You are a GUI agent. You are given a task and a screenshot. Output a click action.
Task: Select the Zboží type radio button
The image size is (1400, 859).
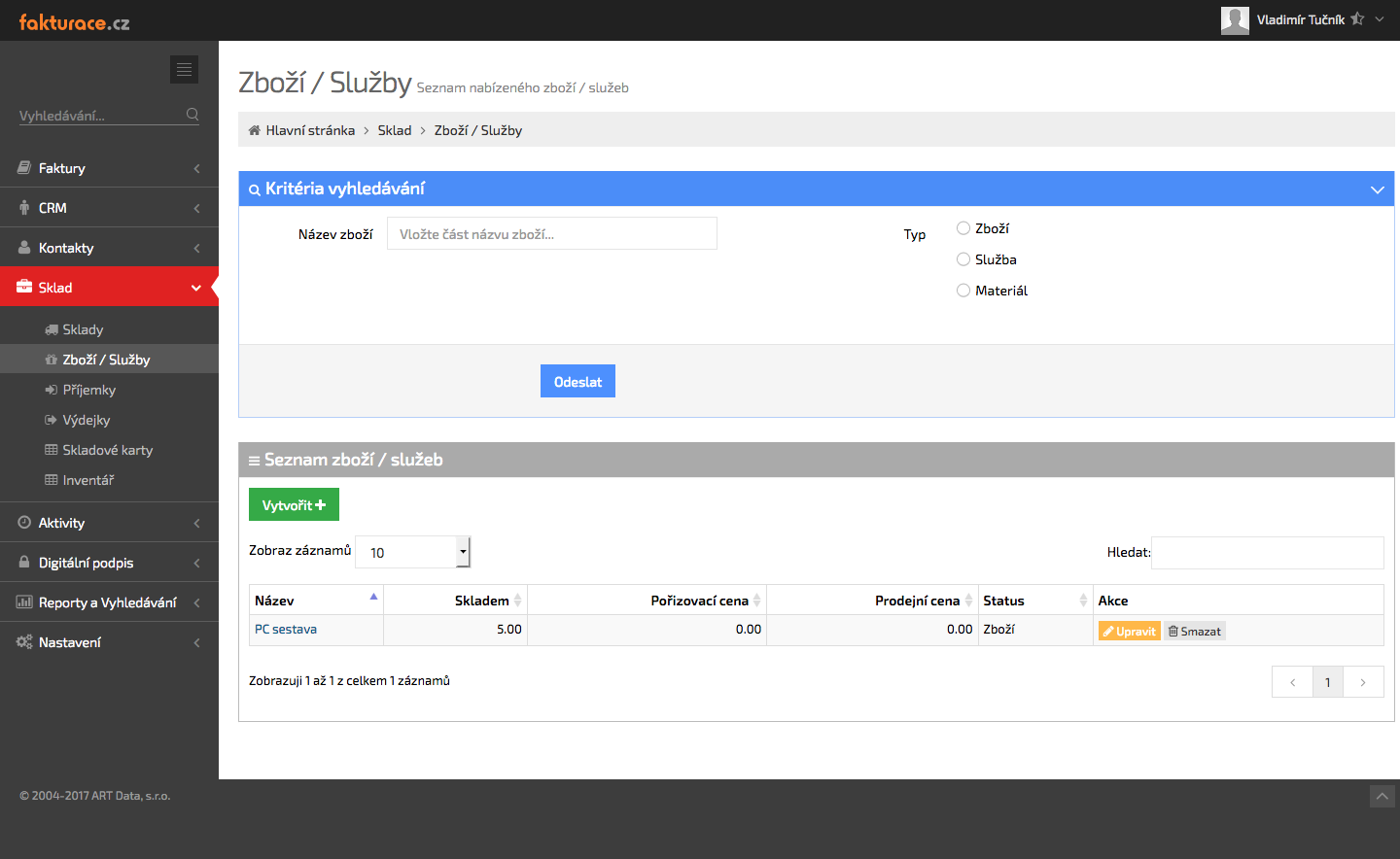point(963,228)
